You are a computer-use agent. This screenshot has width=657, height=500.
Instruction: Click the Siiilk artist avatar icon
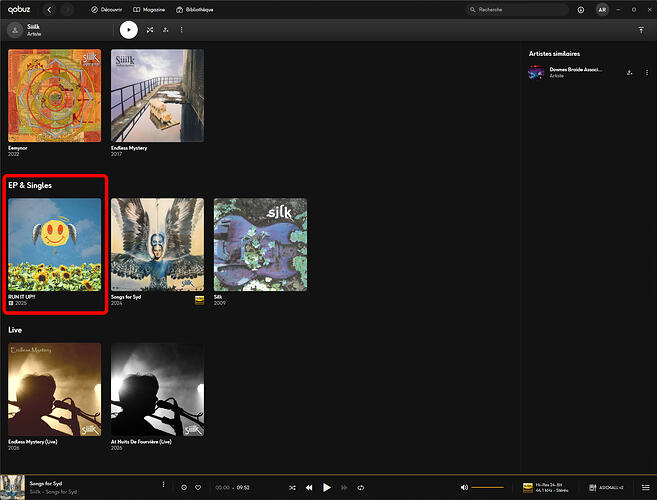(15, 30)
